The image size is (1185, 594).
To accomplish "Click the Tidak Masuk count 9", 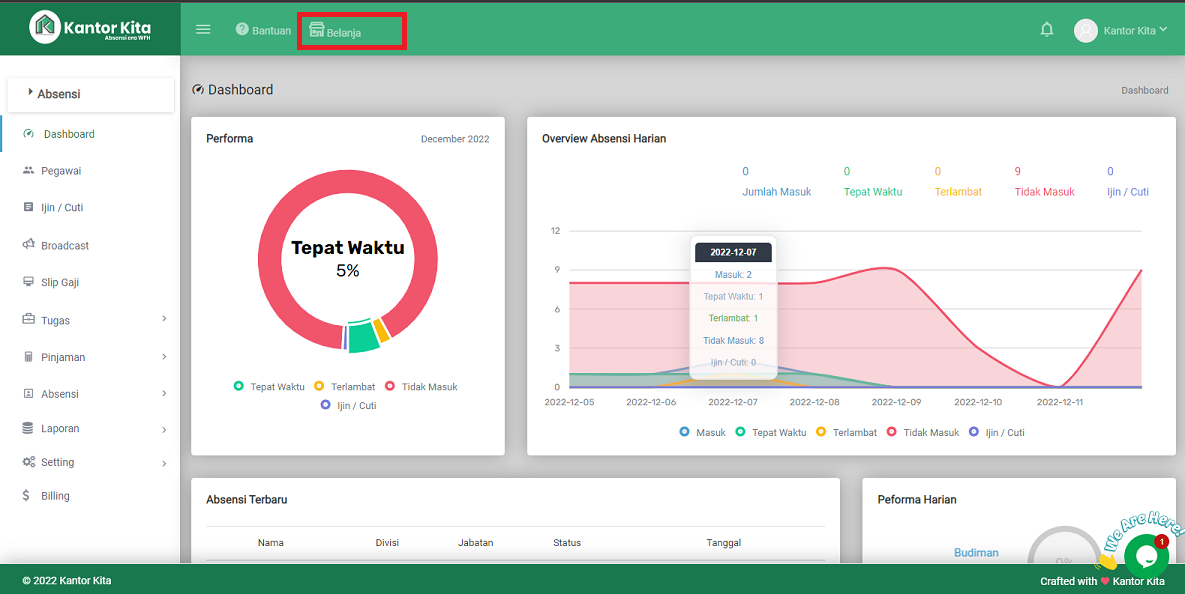I will tap(1018, 172).
